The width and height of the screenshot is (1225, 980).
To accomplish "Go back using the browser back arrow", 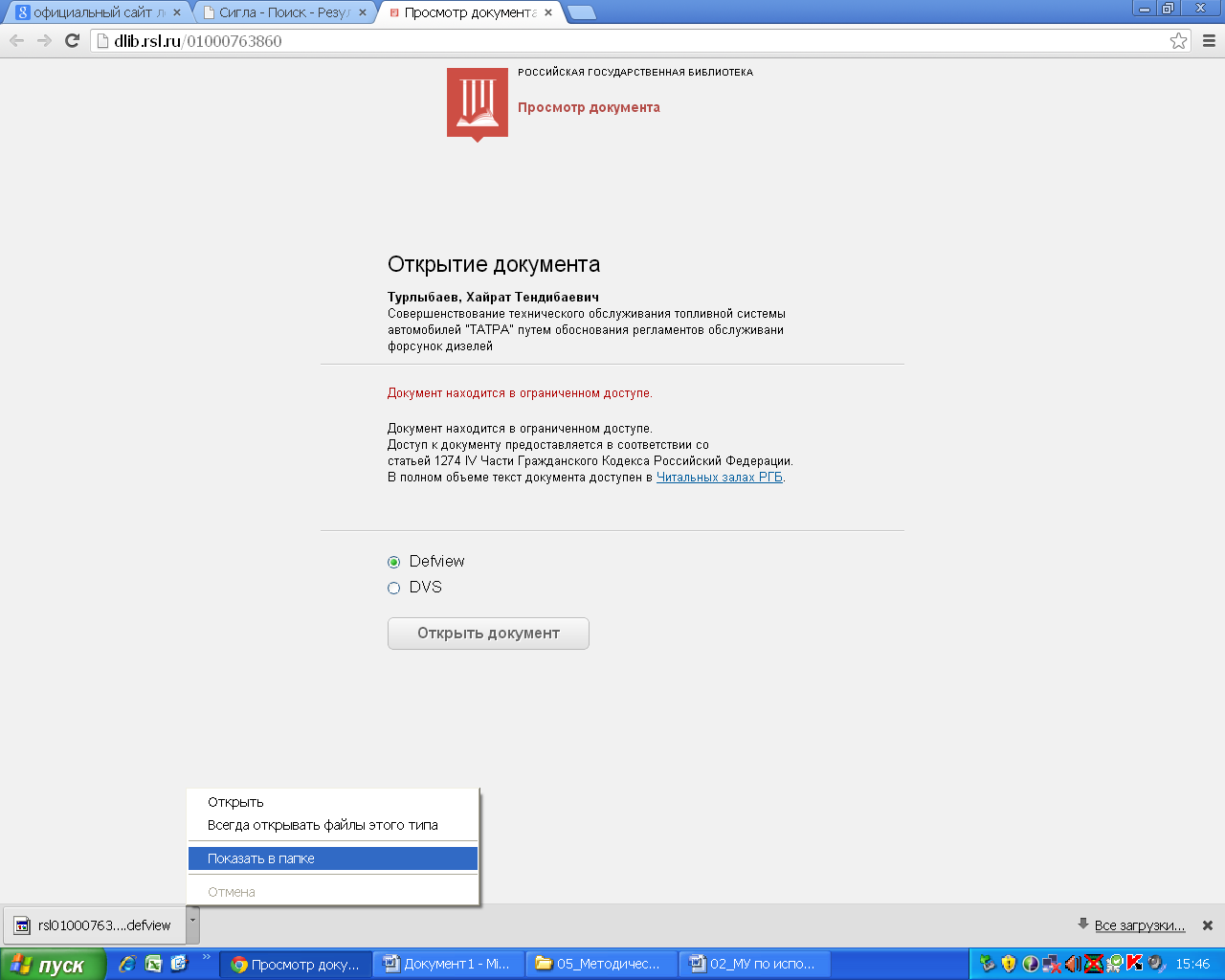I will pos(16,40).
